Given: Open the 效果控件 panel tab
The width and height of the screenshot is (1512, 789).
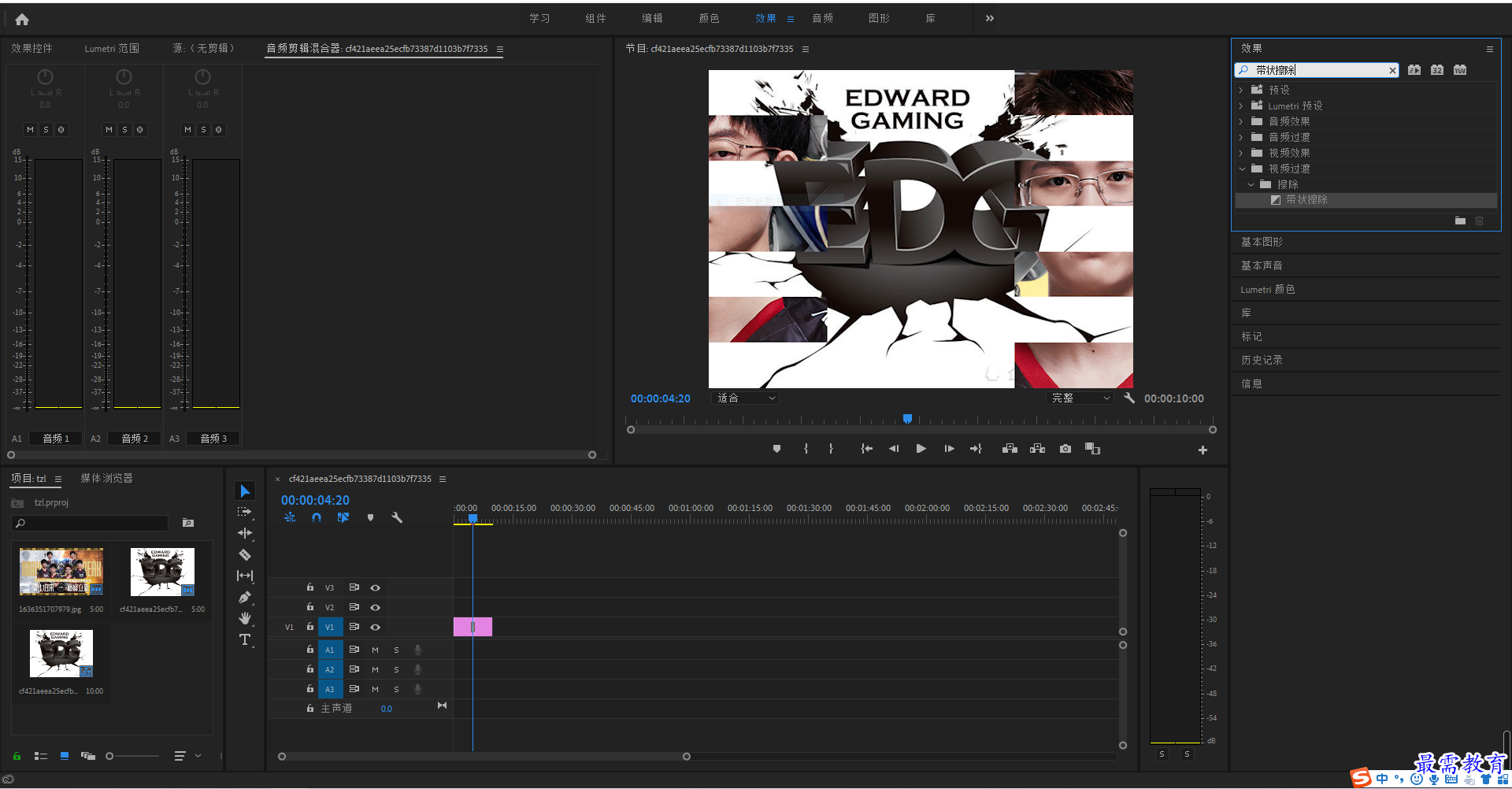Looking at the screenshot, I should click(31, 48).
